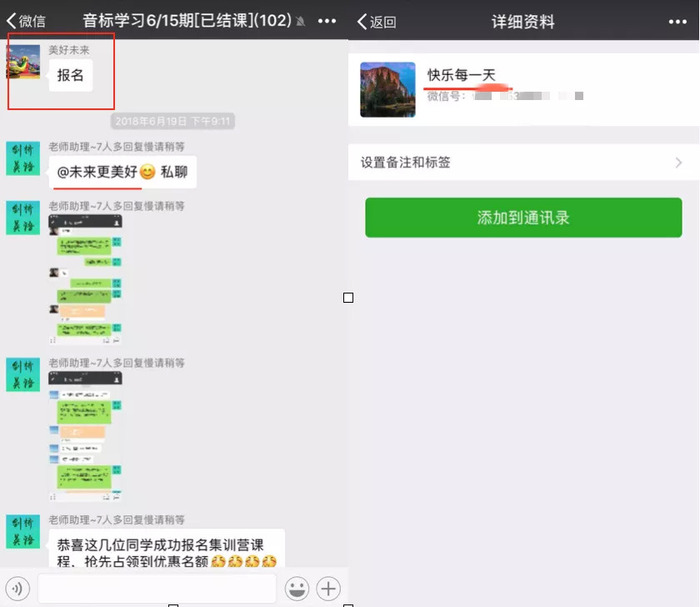Click the message text input field
Viewport: 700px width, 607px height.
coord(156,588)
